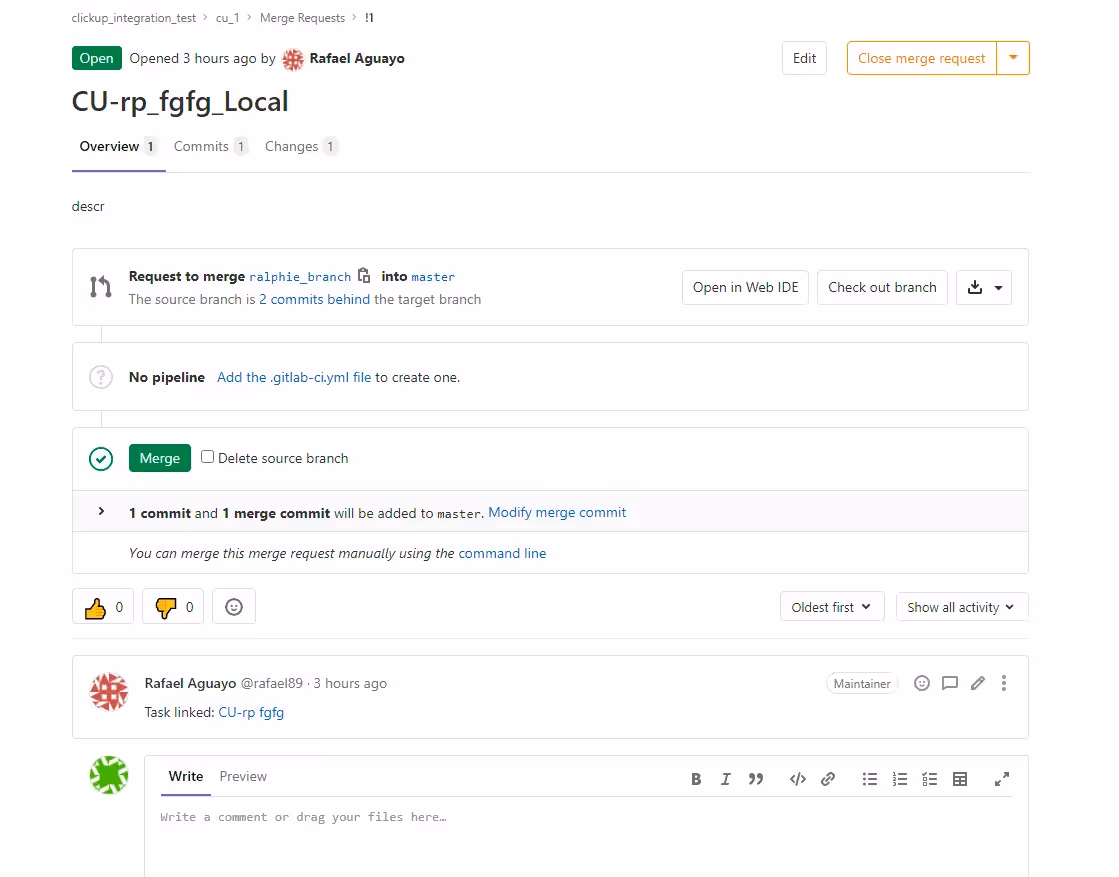Switch to the Changes tab
This screenshot has height=877, width=1119.
pyautogui.click(x=291, y=146)
